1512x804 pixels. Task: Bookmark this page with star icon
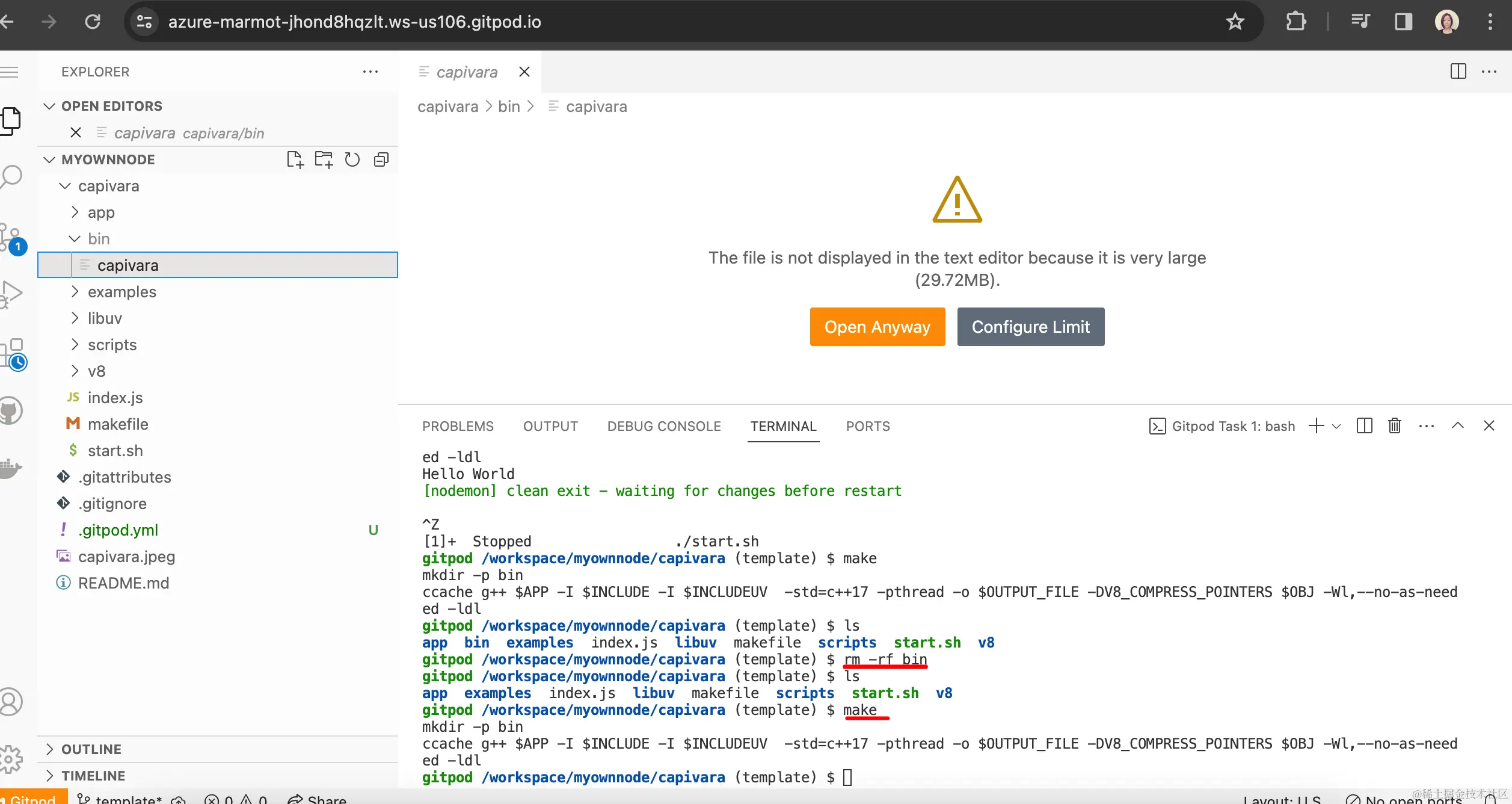(x=1235, y=22)
